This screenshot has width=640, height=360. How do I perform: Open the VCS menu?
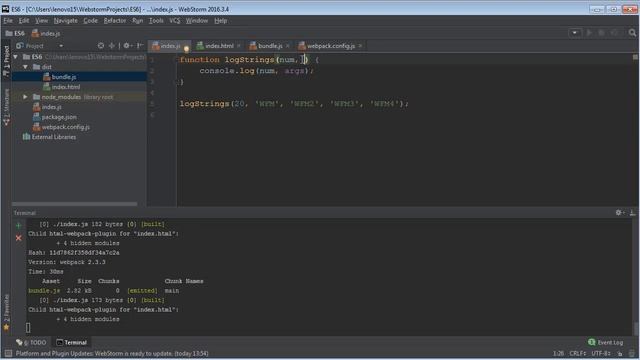175,20
